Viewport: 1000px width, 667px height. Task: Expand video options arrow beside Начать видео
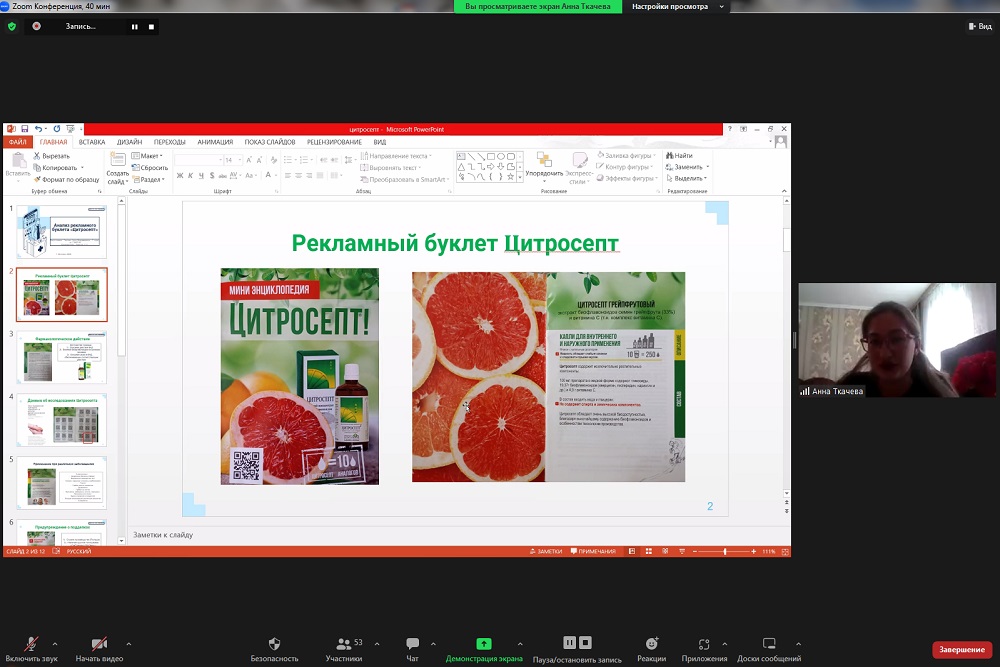129,644
